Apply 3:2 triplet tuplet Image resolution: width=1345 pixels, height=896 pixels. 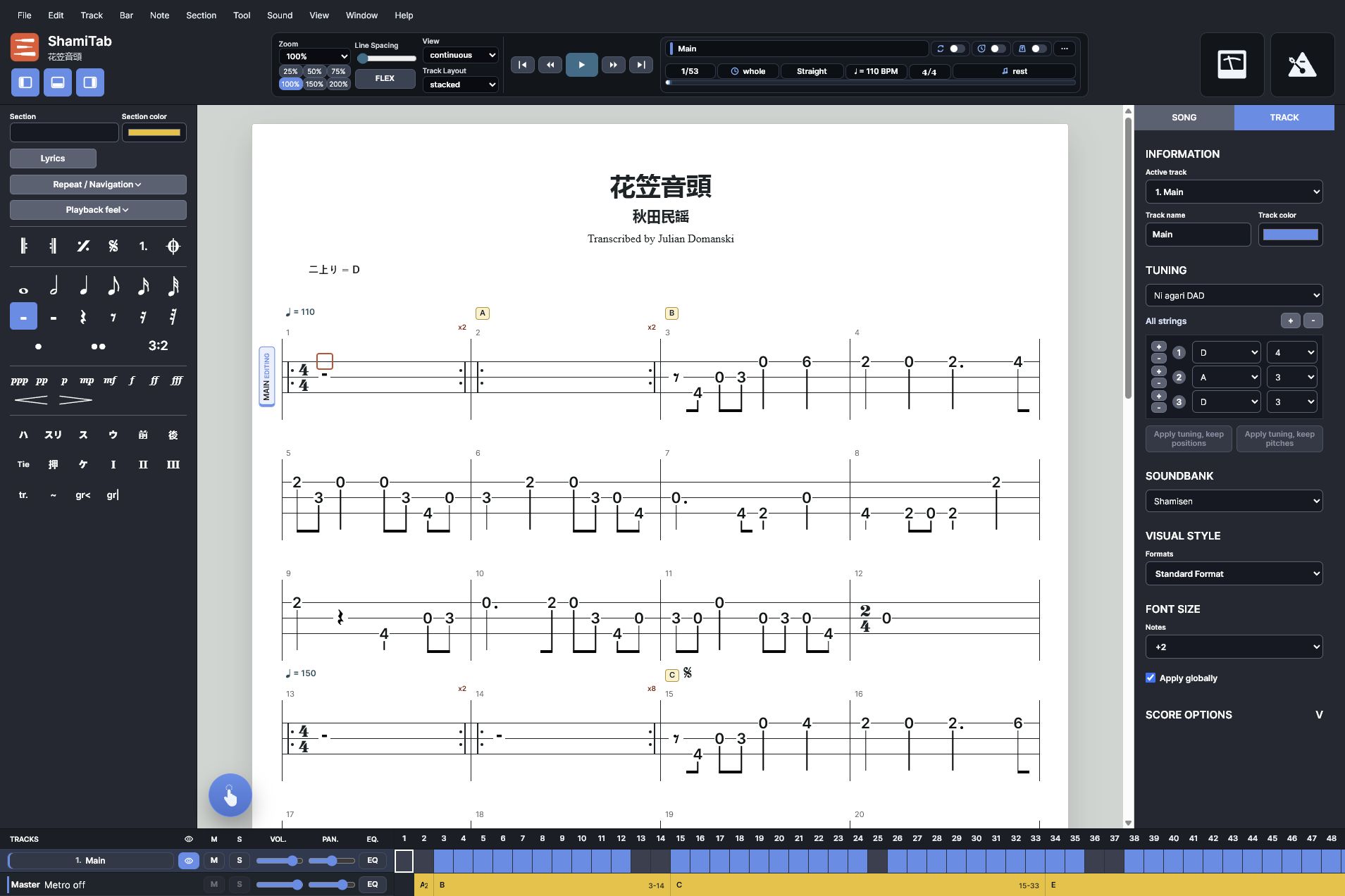coord(158,346)
